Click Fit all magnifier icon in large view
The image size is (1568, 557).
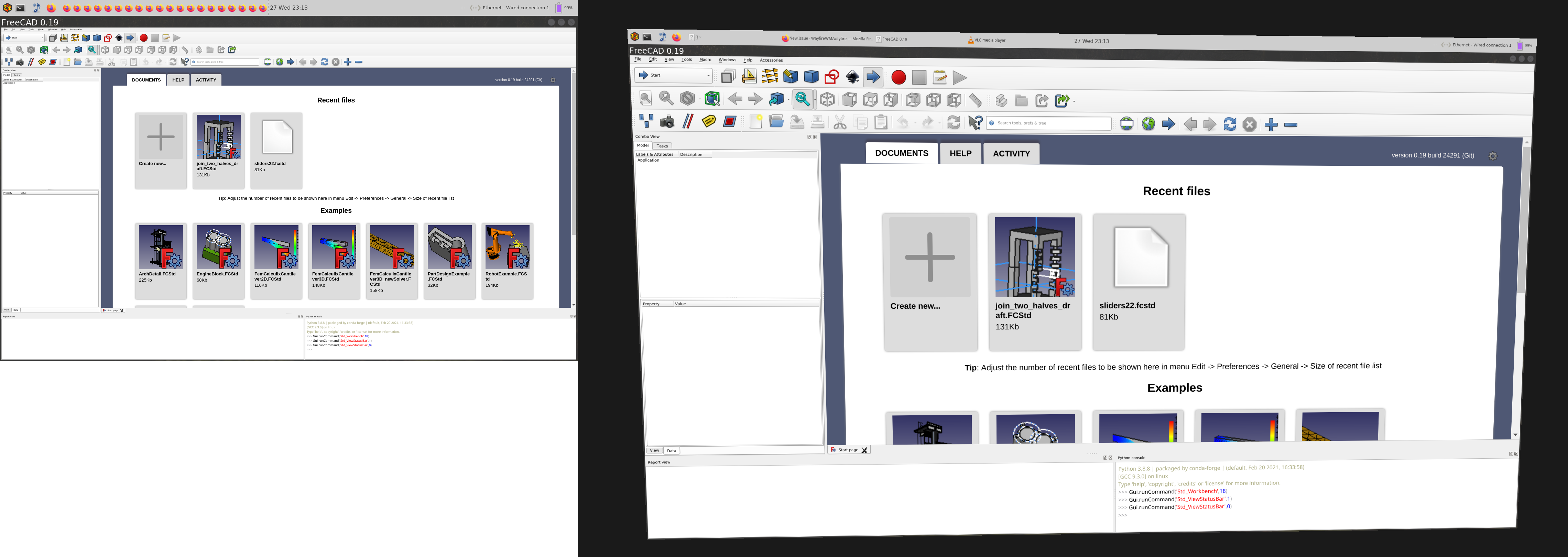point(646,97)
